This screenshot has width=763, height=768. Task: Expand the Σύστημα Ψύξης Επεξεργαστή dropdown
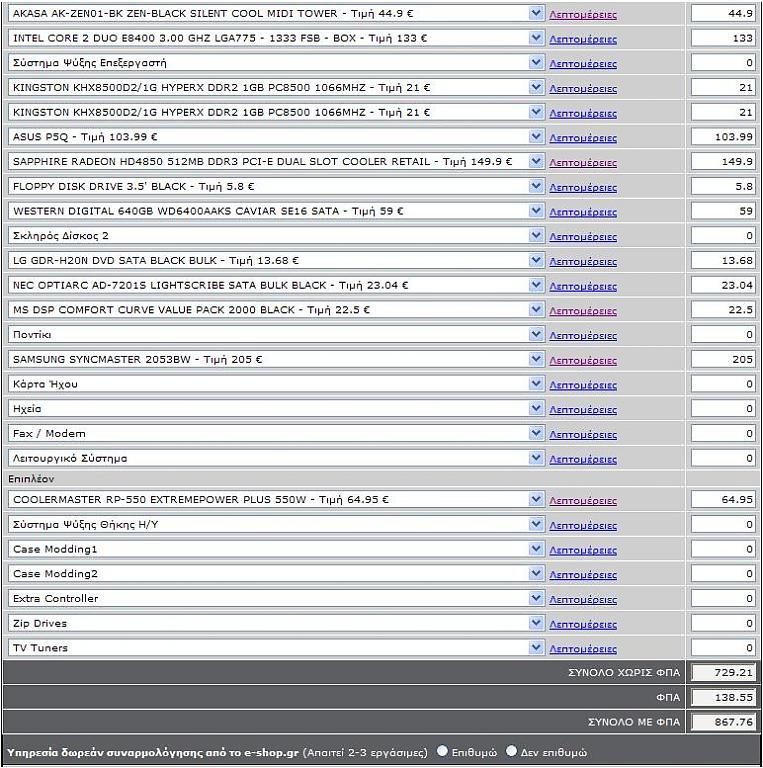pyautogui.click(x=276, y=63)
